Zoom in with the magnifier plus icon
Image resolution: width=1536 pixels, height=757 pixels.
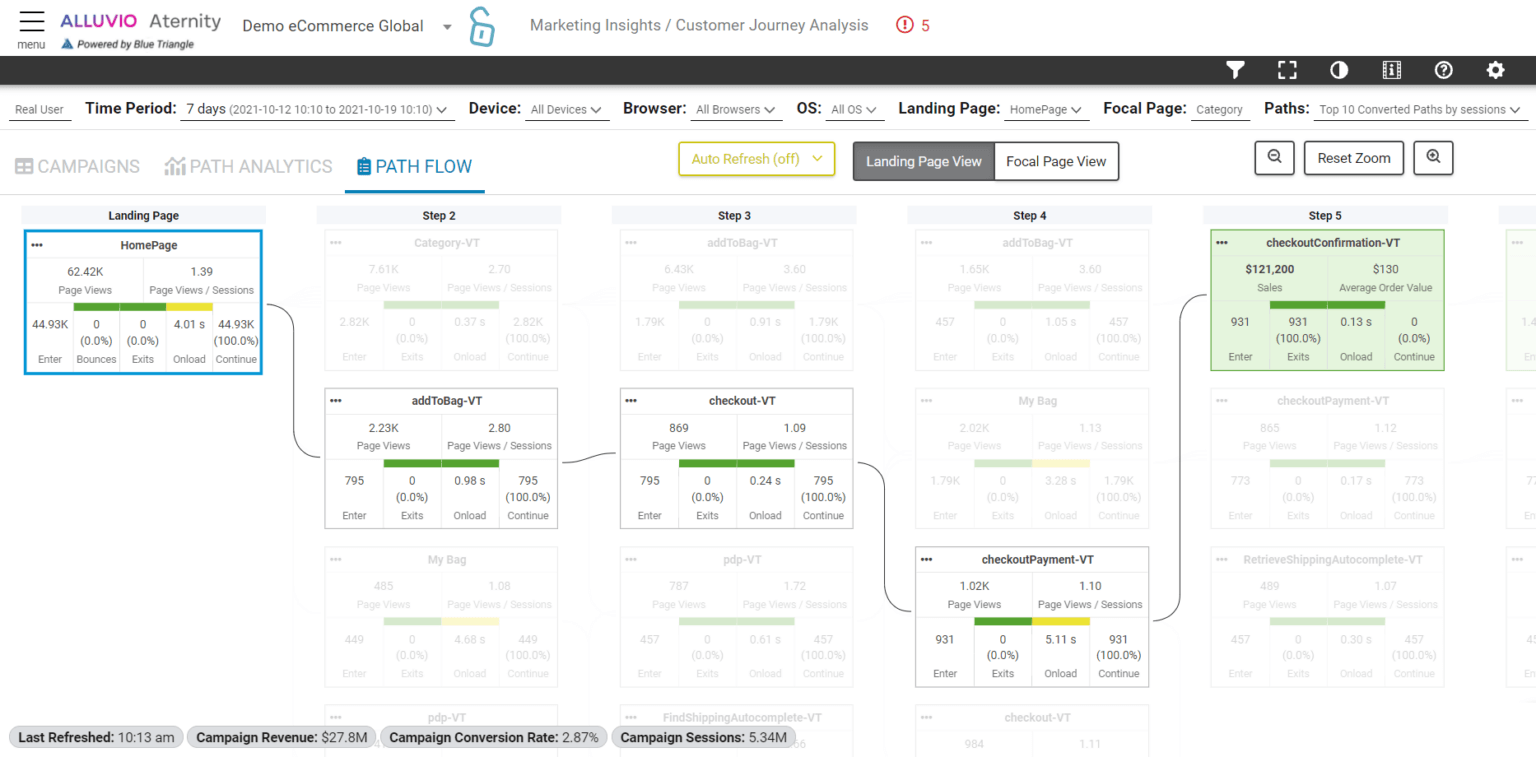coord(1433,157)
